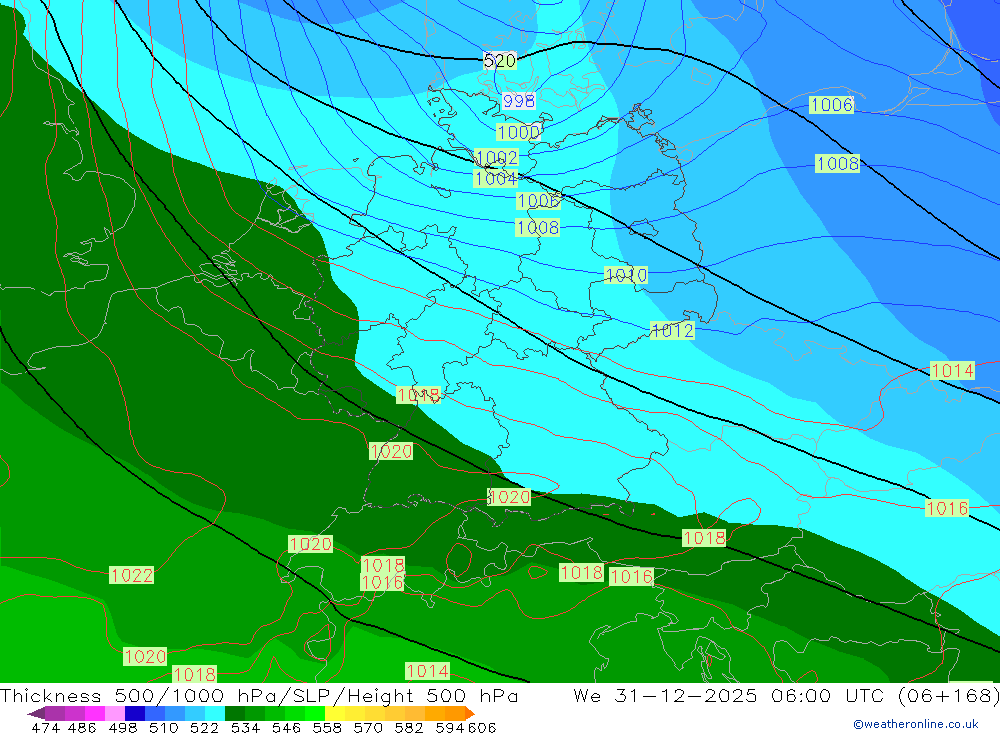Select the 1012 isobar label
The width and height of the screenshot is (1000, 733).
pos(672,330)
